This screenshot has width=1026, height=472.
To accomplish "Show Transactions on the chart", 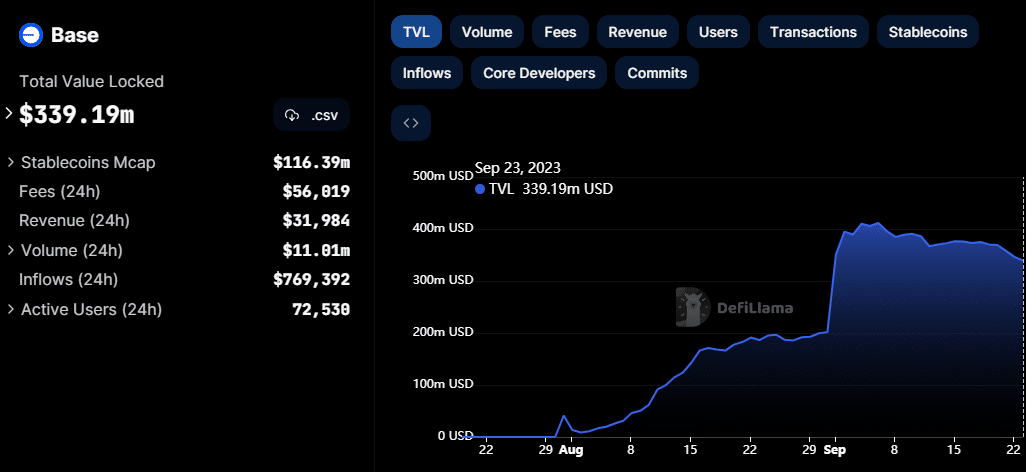I will click(x=812, y=32).
